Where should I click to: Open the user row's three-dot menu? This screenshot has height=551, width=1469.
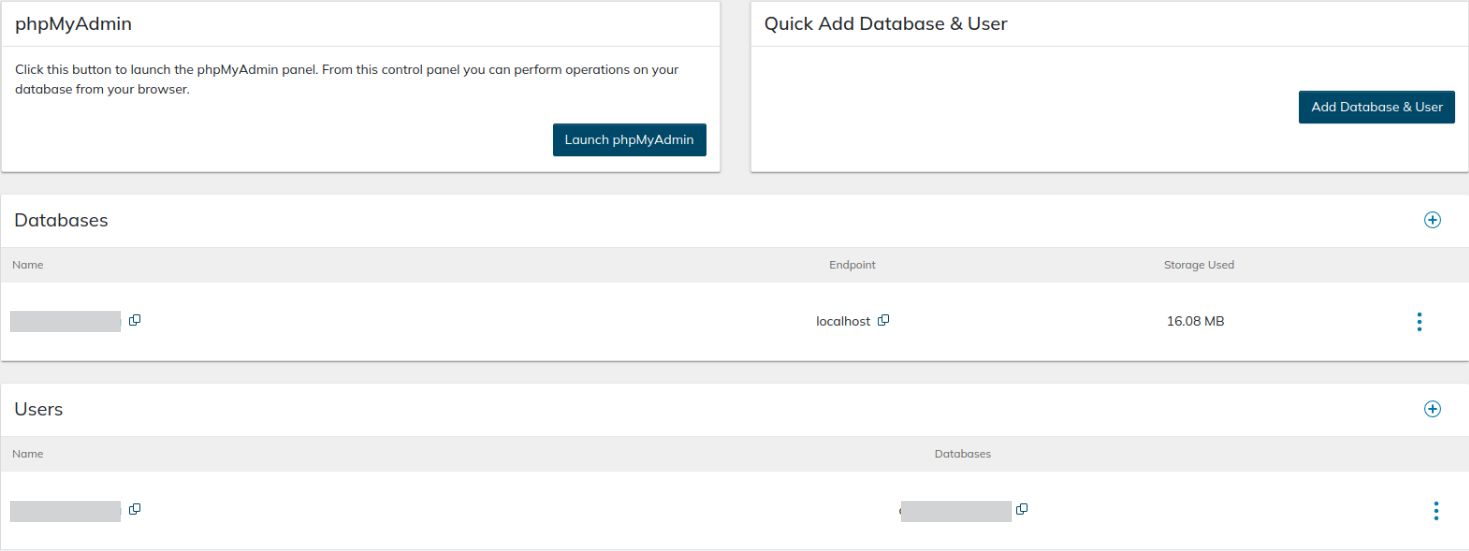1435,511
